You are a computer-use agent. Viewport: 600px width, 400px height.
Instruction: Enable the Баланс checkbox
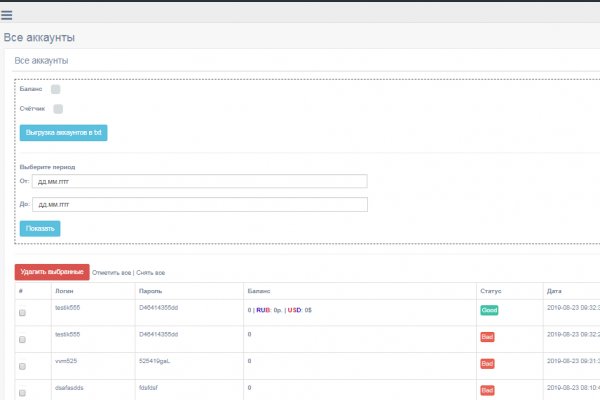pos(56,89)
